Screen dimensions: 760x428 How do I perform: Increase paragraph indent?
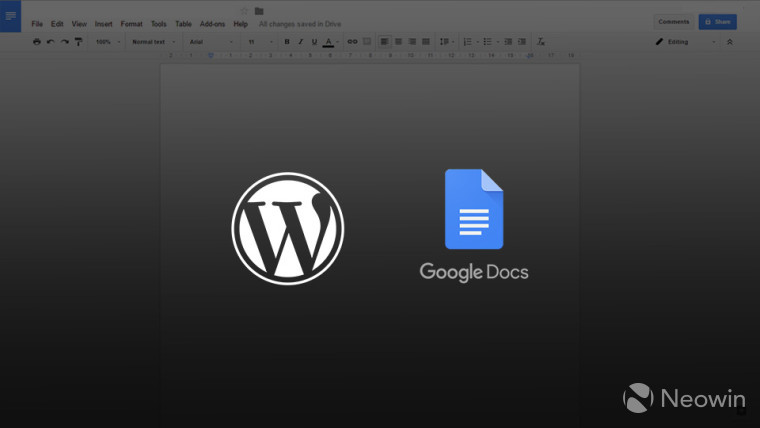click(x=522, y=42)
